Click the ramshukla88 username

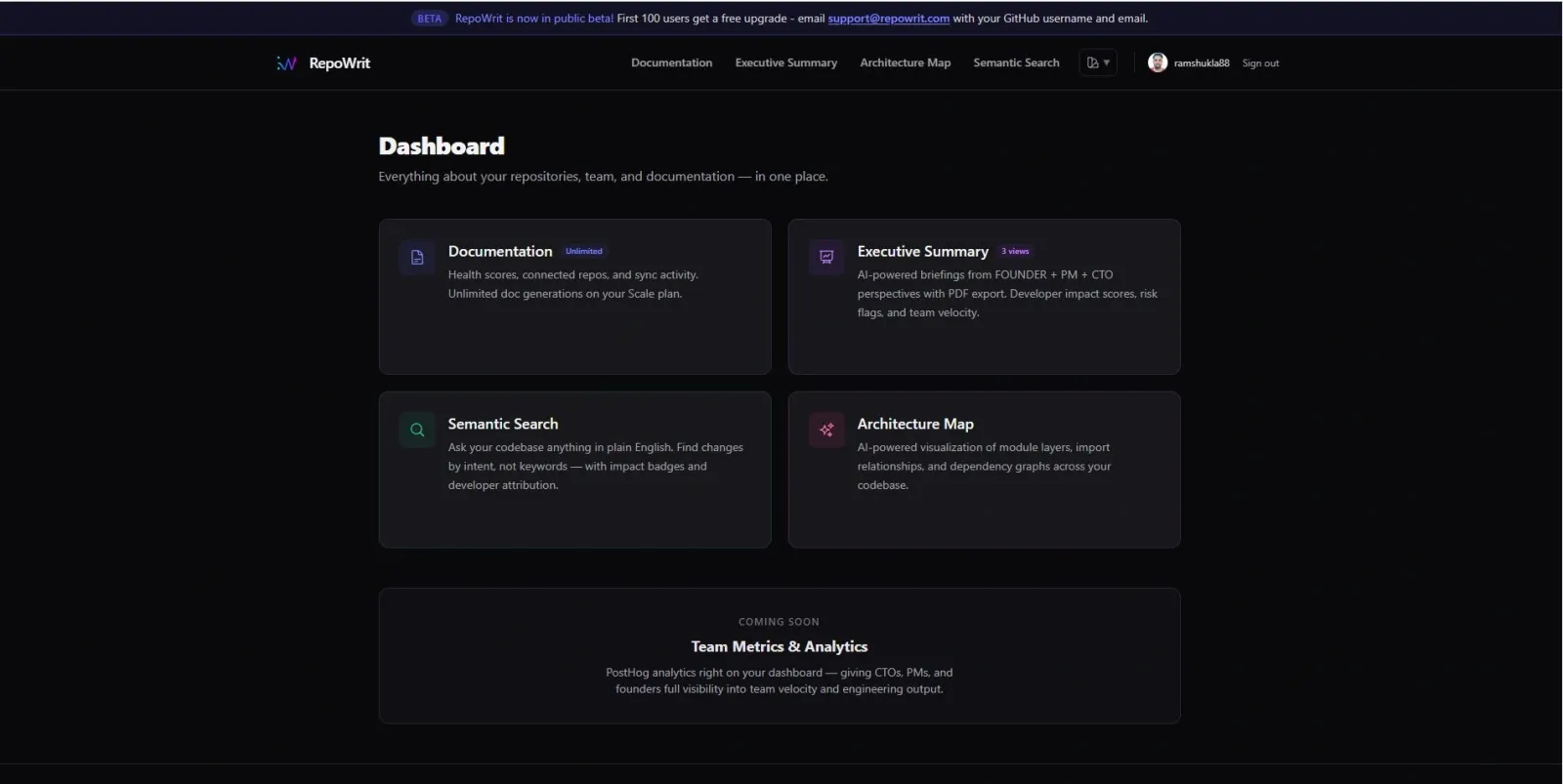pos(1202,63)
